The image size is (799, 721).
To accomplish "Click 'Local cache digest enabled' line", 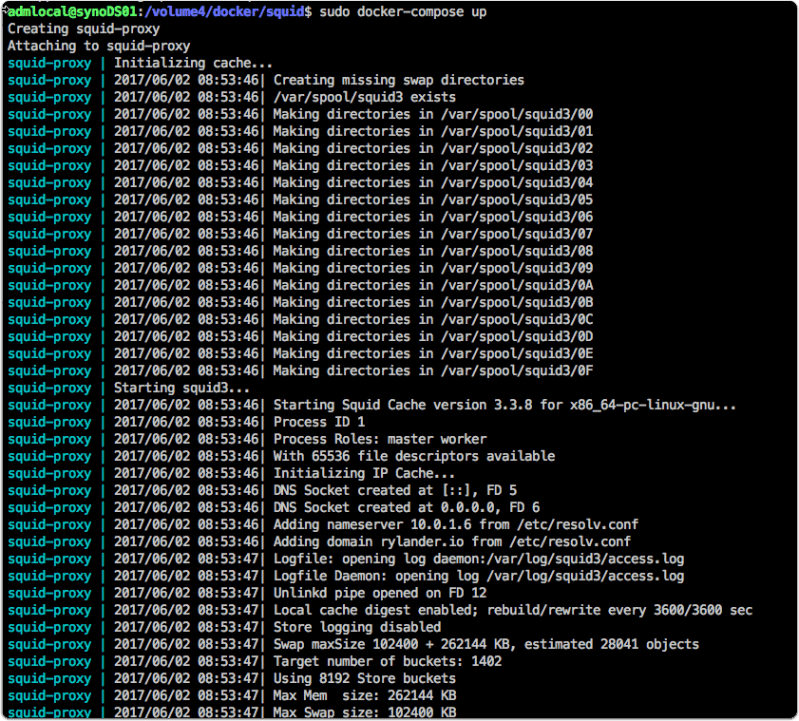I will [x=513, y=610].
